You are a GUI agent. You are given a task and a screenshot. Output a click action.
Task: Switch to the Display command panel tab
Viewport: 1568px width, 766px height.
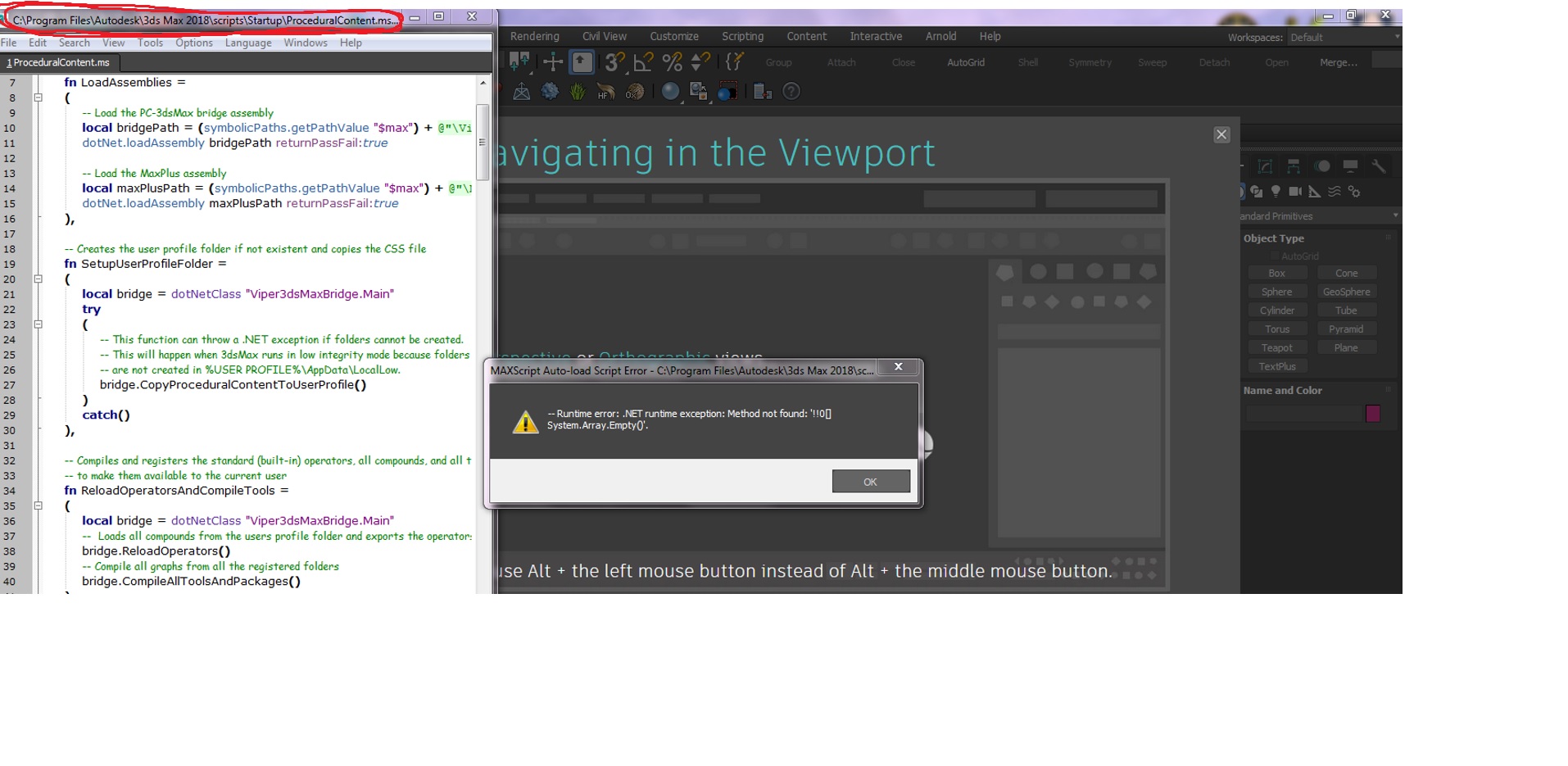click(x=1350, y=166)
